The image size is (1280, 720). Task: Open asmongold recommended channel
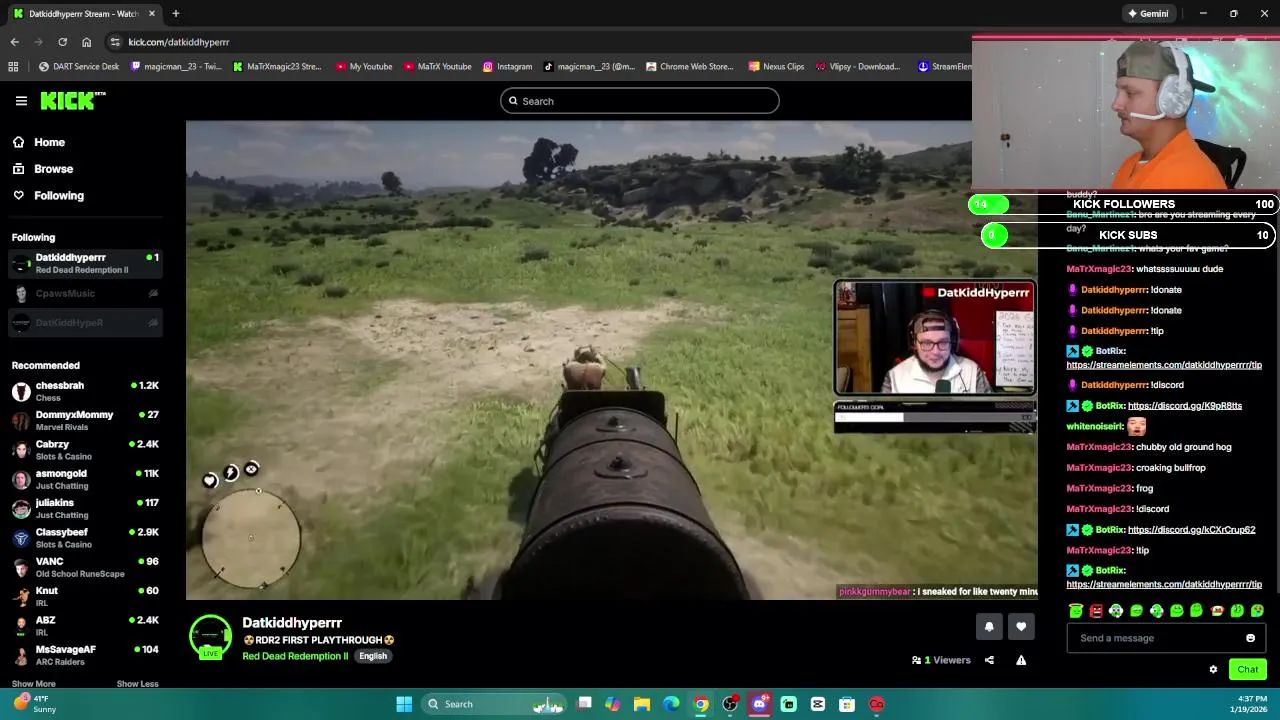pos(85,479)
